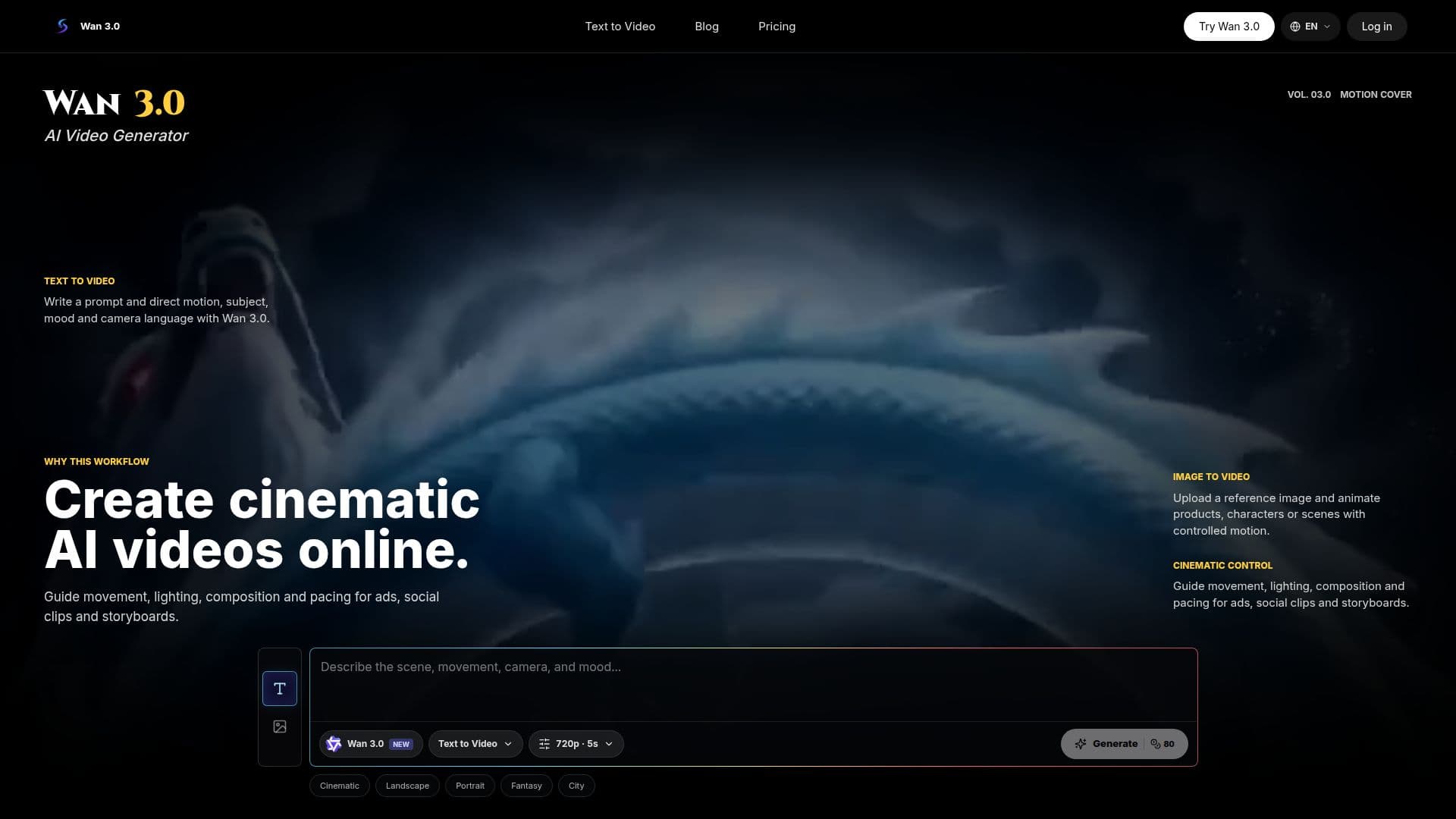Click the MOTION COVER label
Viewport: 1456px width, 819px height.
[x=1376, y=95]
